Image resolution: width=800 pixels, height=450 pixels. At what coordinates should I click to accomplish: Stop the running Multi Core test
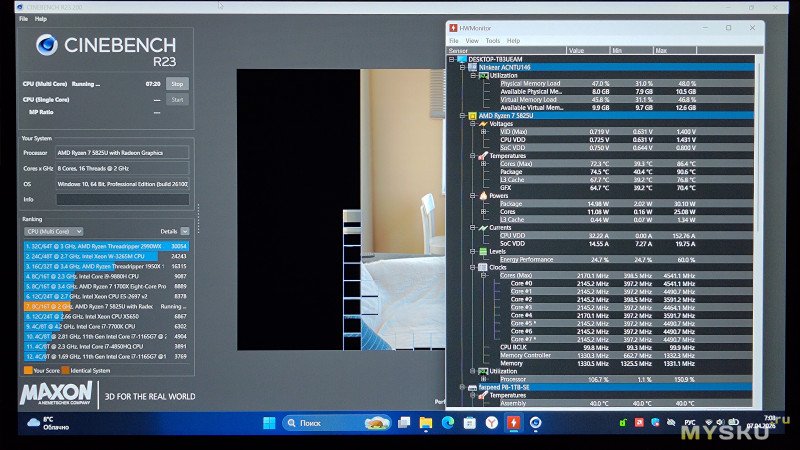(177, 84)
